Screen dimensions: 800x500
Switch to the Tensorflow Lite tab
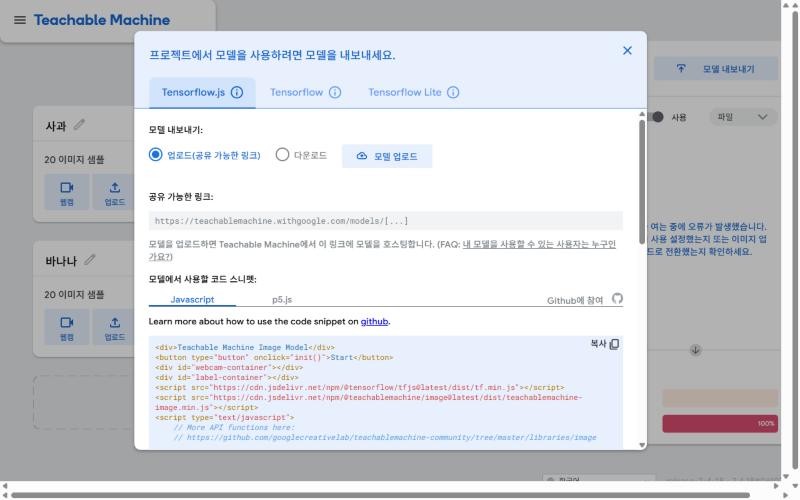pyautogui.click(x=413, y=93)
